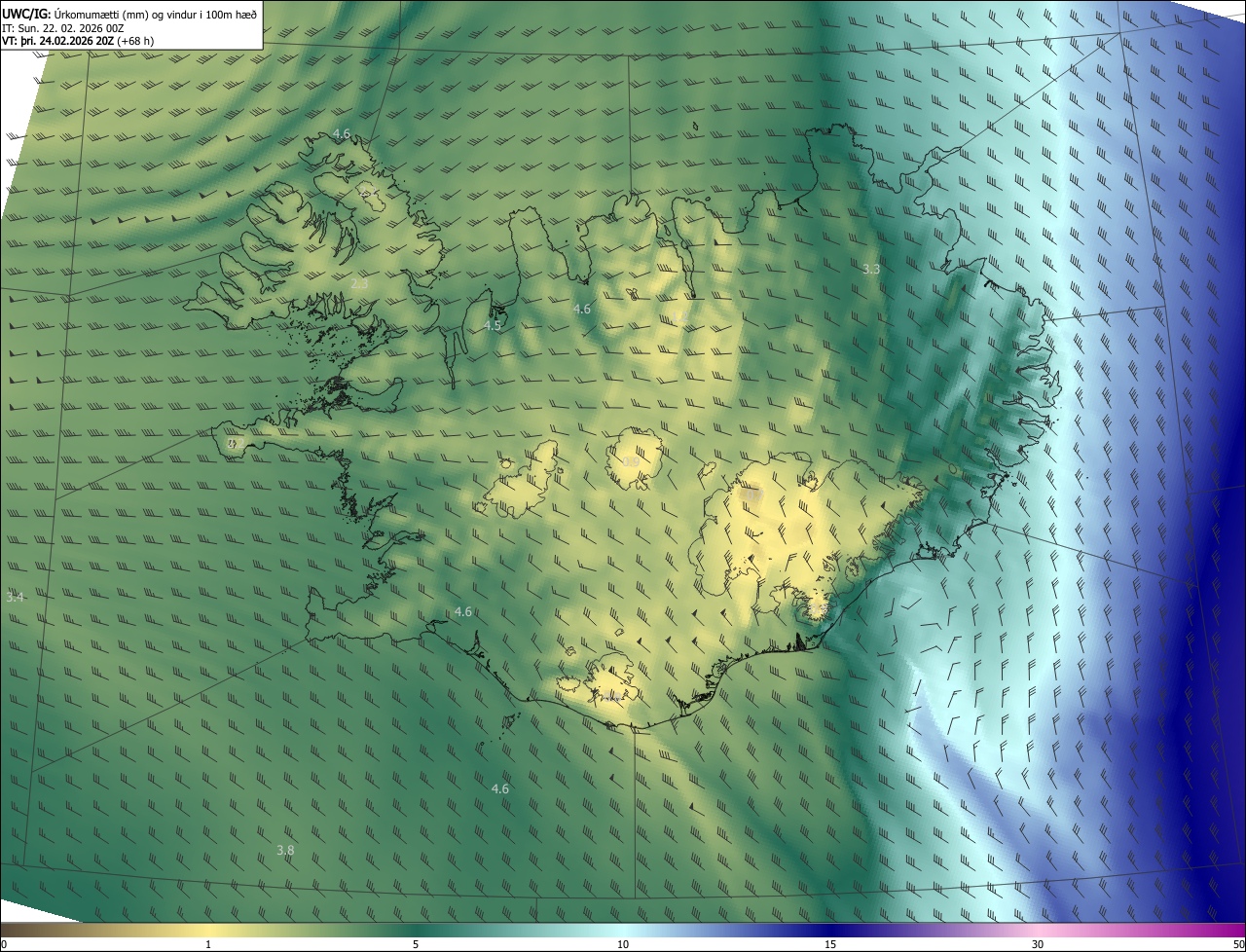This screenshot has width=1246, height=952.
Task: Click the precipitation colour scale bar
Action: coord(623,930)
